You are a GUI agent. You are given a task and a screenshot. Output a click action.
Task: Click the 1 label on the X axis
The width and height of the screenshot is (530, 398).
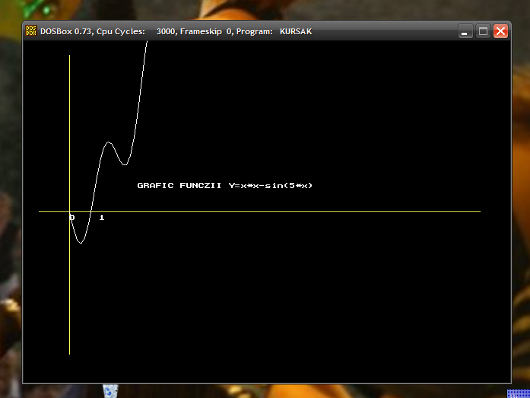[x=102, y=217]
